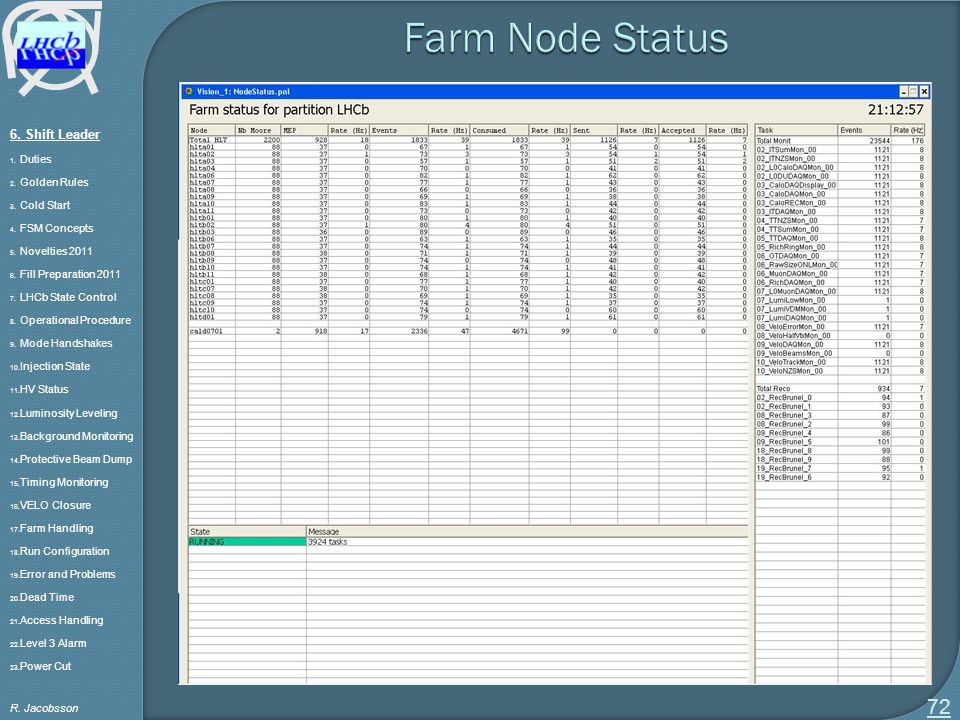Image resolution: width=960 pixels, height=720 pixels.
Task: Go to LHCb State Control
Action: point(68,297)
